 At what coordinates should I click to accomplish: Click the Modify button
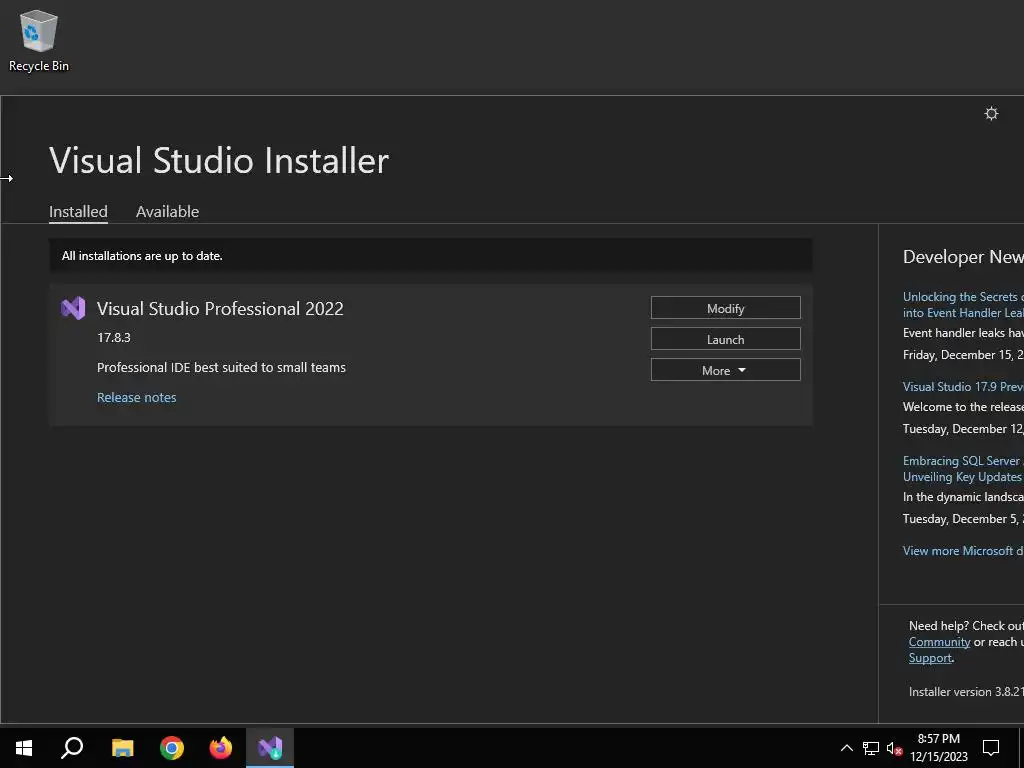coord(726,308)
